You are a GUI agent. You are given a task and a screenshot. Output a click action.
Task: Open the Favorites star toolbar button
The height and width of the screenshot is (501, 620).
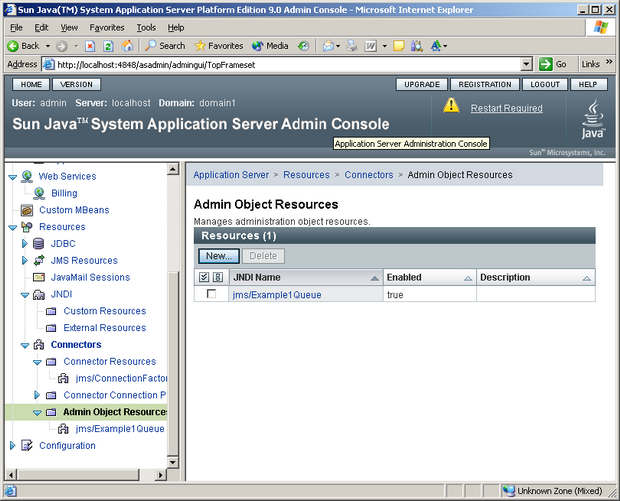219,46
